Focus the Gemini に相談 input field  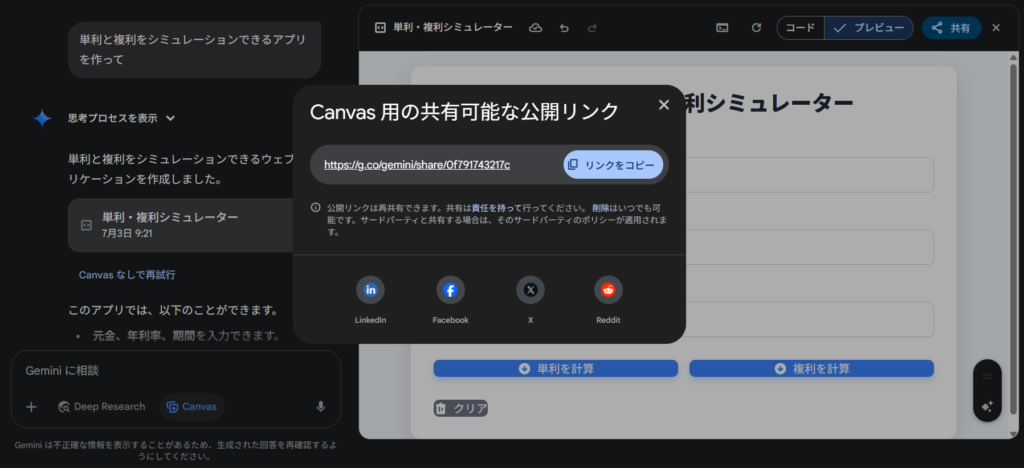point(176,371)
